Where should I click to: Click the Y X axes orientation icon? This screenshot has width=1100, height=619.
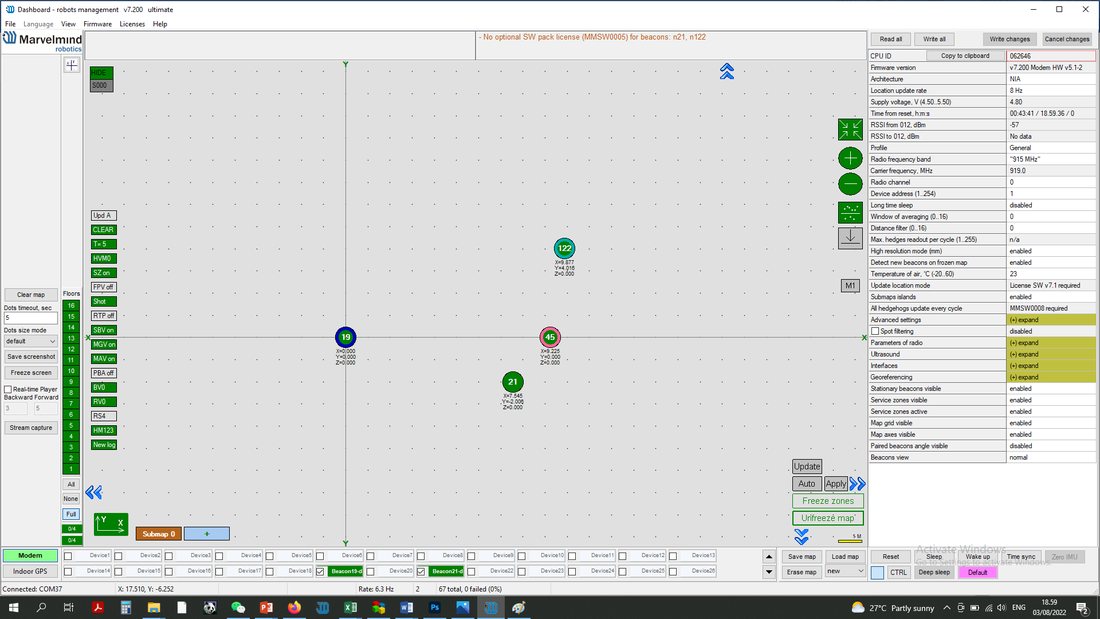click(x=111, y=524)
